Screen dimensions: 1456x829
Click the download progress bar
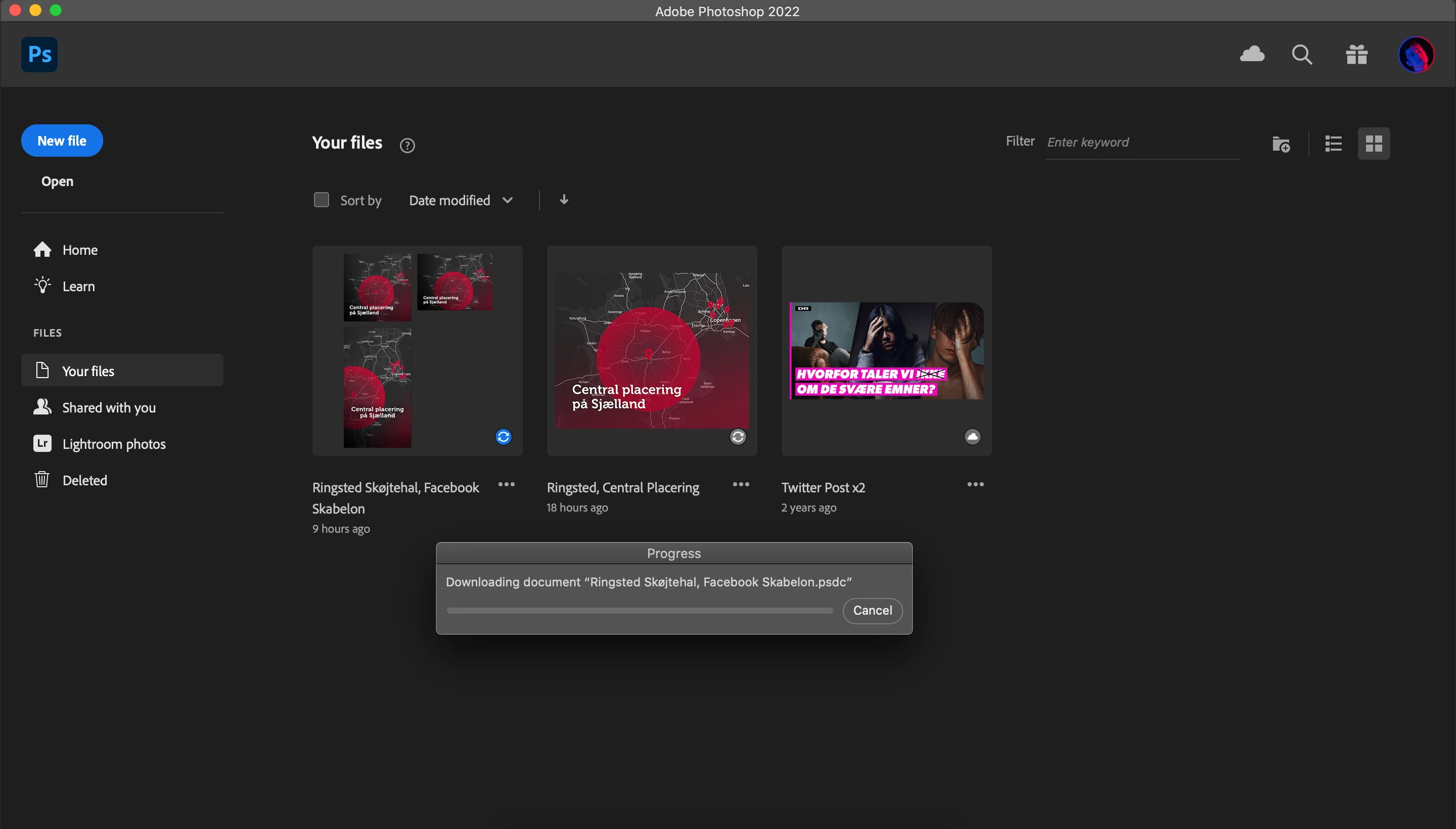(639, 610)
